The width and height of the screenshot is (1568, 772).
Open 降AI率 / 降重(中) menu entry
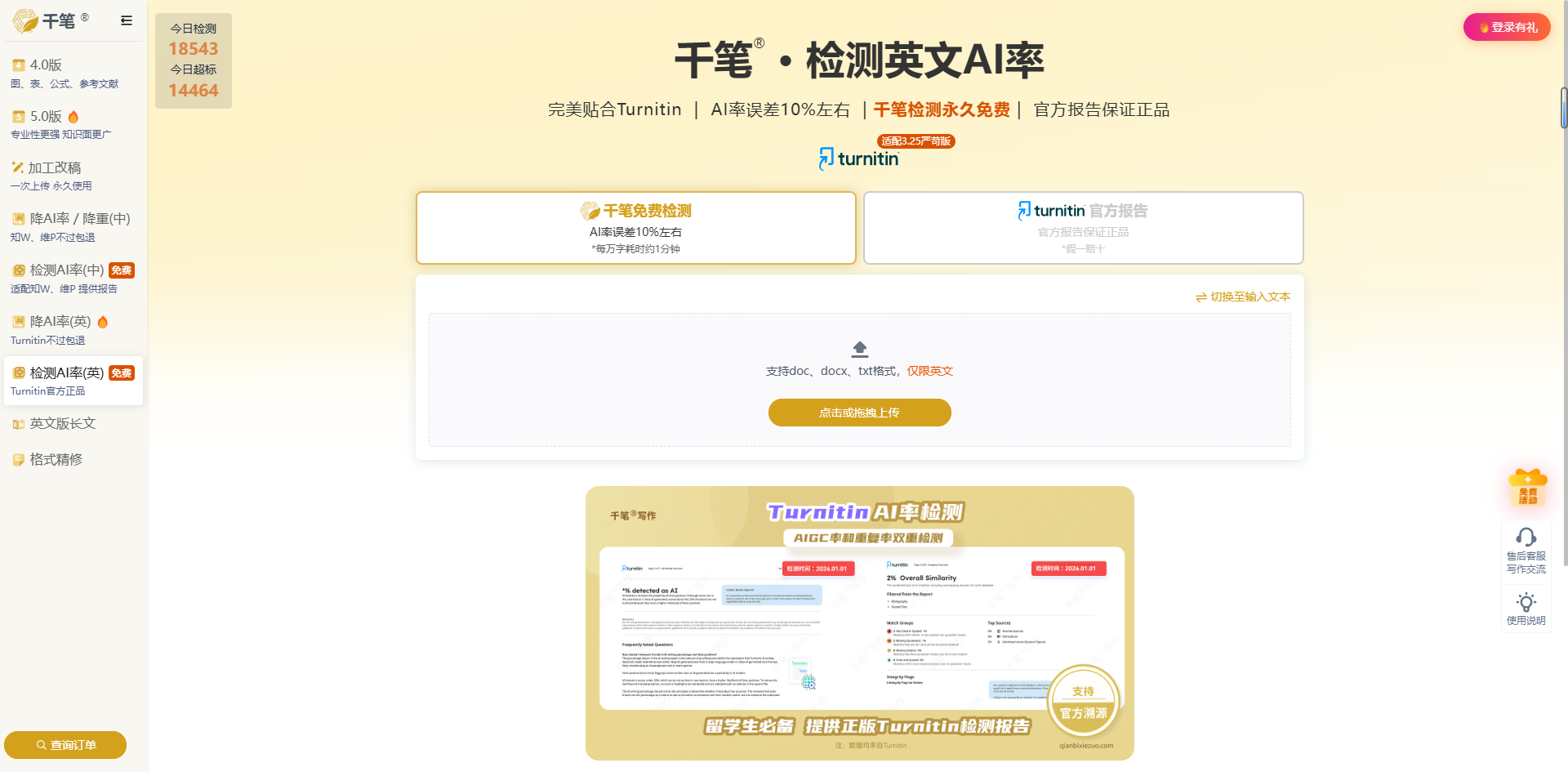click(73, 227)
